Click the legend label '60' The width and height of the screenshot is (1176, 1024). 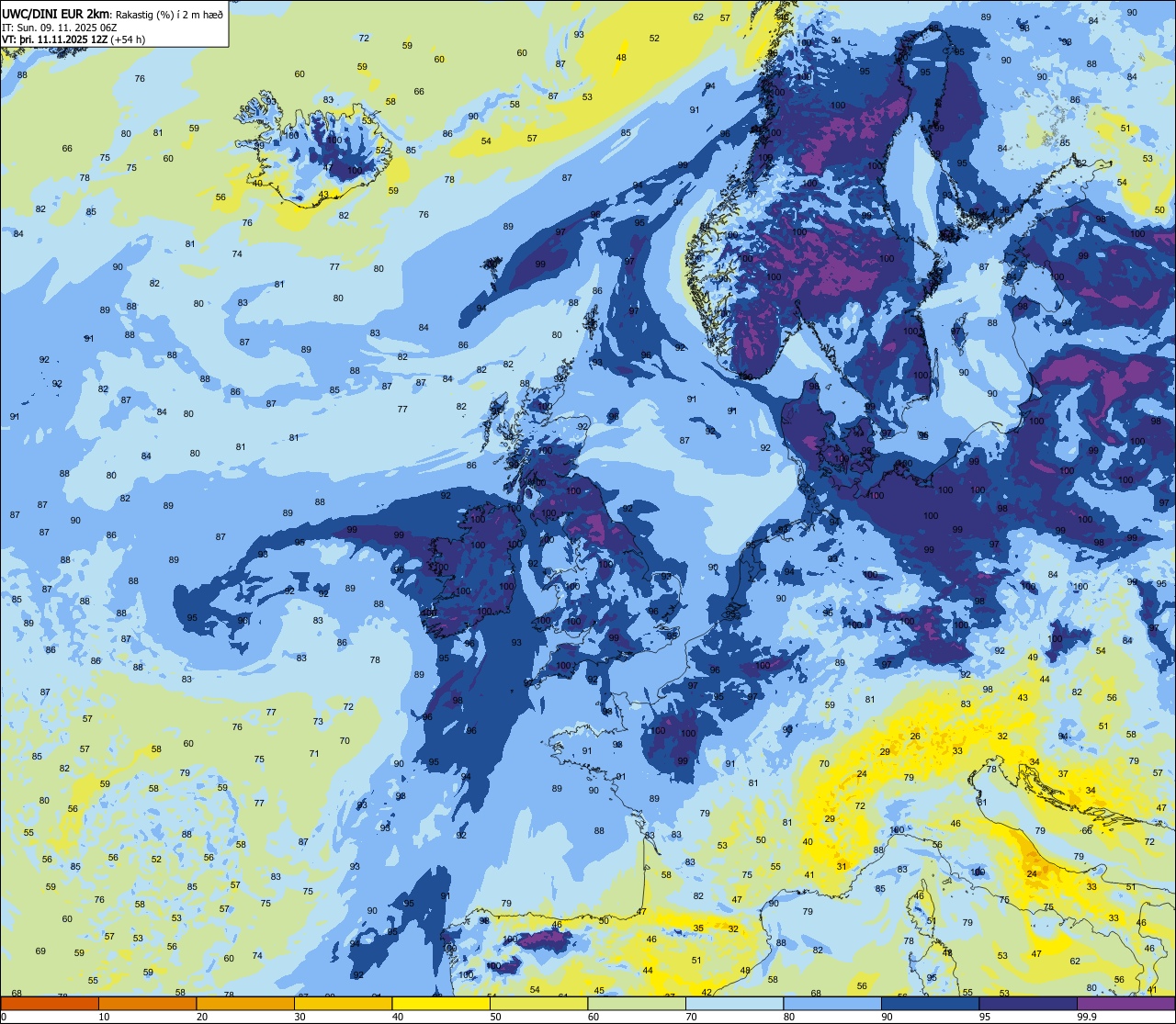594,1017
